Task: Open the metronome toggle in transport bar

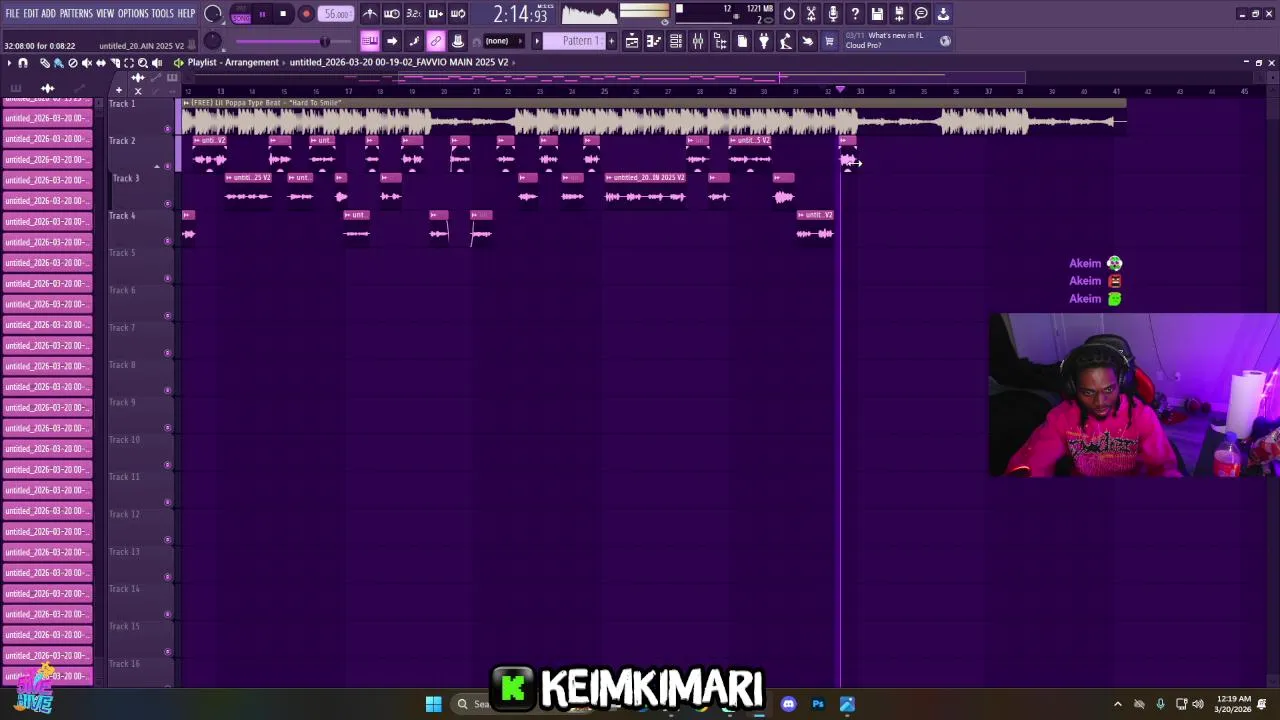Action: (x=370, y=14)
